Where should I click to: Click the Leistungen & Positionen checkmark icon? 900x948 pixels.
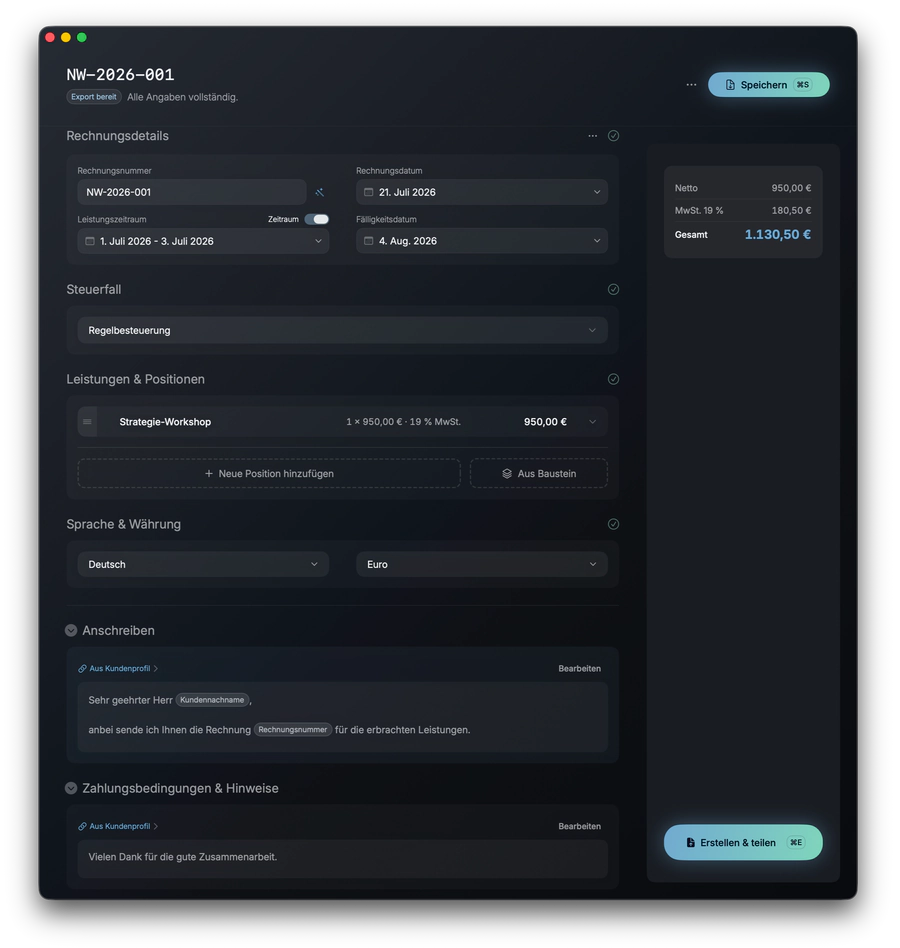click(x=613, y=379)
